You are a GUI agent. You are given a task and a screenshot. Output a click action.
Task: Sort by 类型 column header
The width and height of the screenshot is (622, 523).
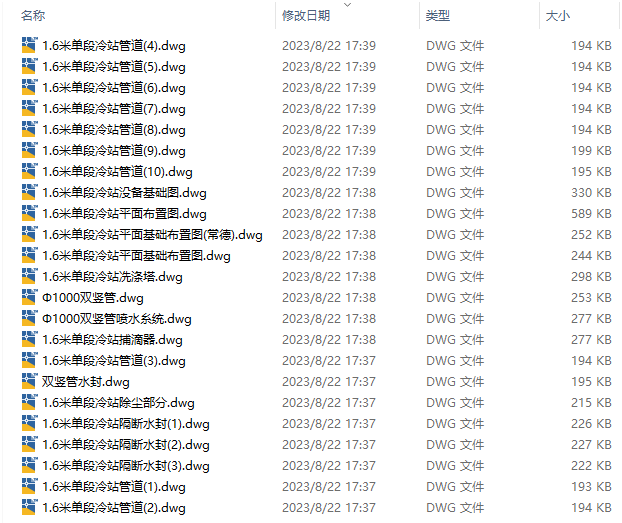coord(438,15)
